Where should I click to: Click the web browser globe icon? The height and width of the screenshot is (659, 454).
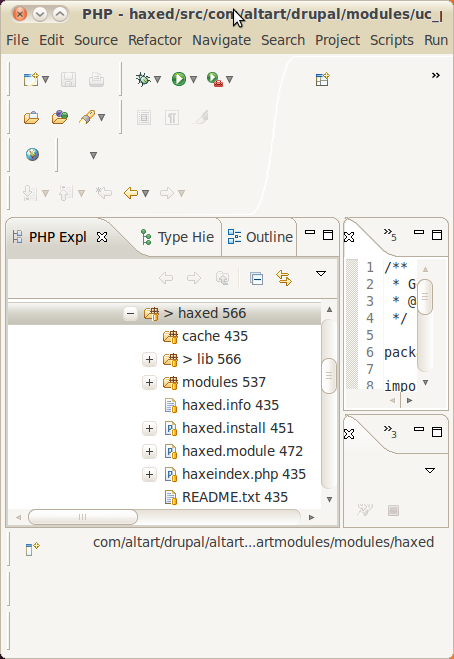coord(32,154)
